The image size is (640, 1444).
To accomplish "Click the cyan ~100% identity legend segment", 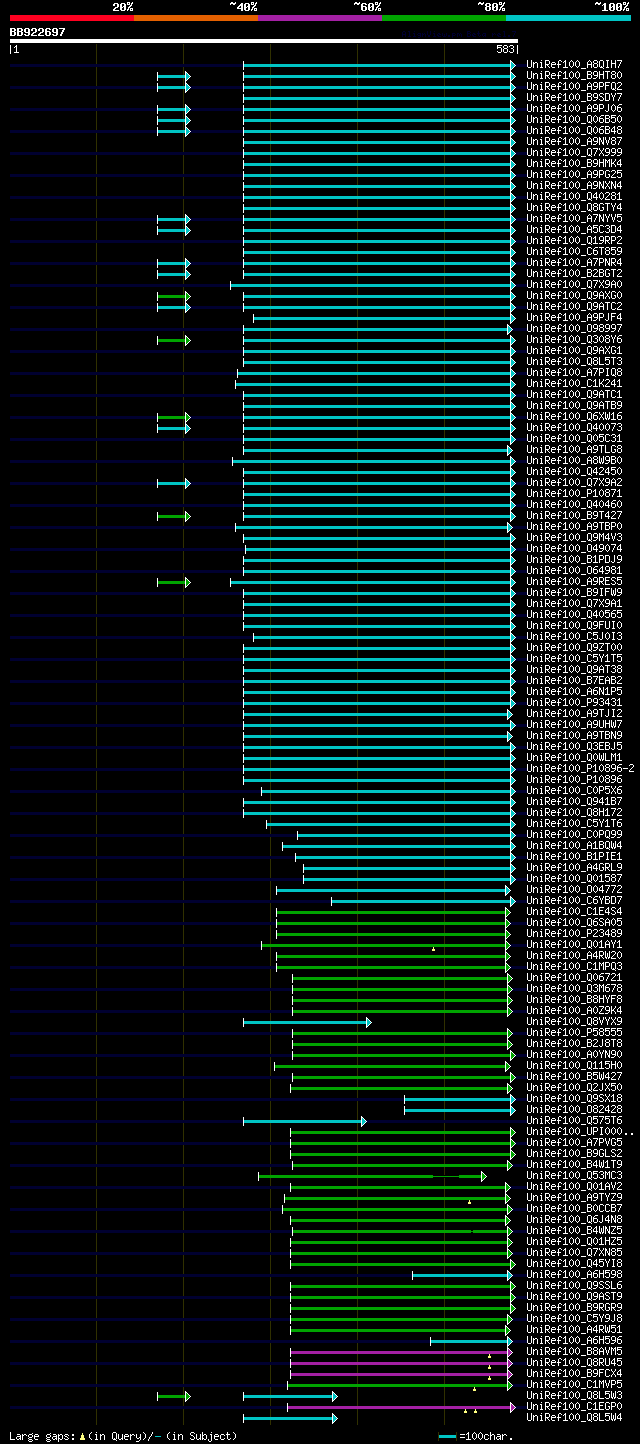I will point(568,17).
